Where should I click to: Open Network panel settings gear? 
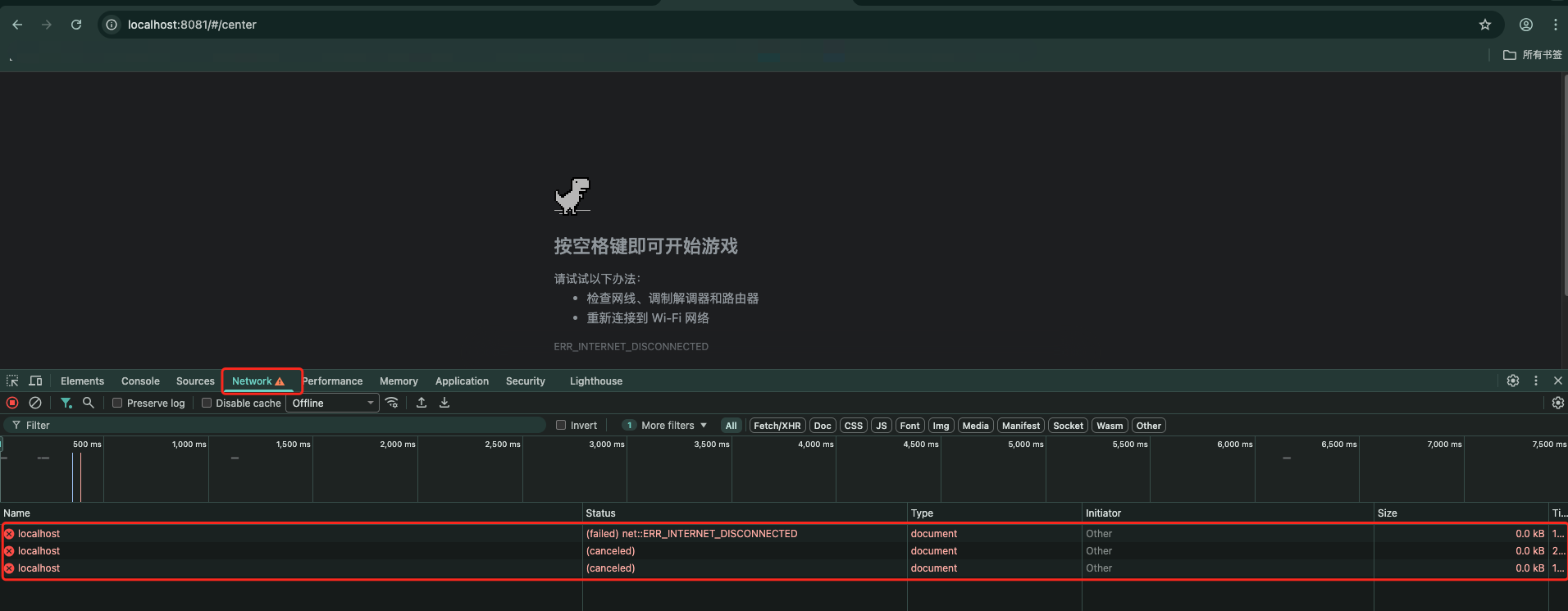(1558, 403)
